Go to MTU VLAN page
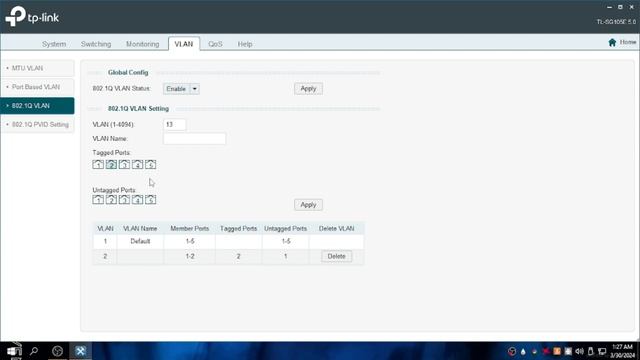 tap(37, 68)
